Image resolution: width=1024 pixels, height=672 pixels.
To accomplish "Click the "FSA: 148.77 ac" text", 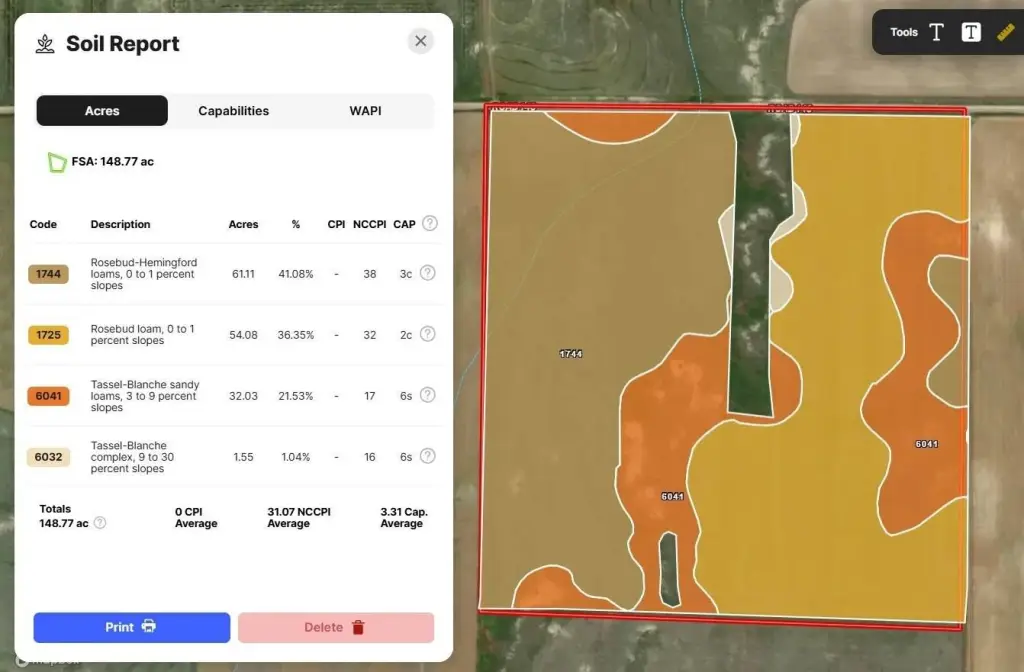I will pos(113,162).
